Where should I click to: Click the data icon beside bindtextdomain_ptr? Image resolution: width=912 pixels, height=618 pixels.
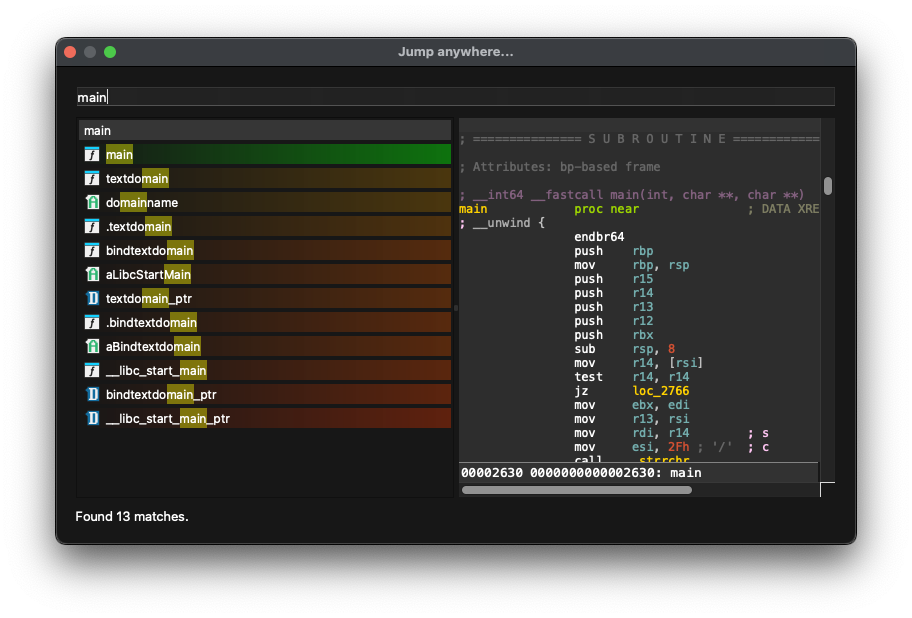click(92, 395)
